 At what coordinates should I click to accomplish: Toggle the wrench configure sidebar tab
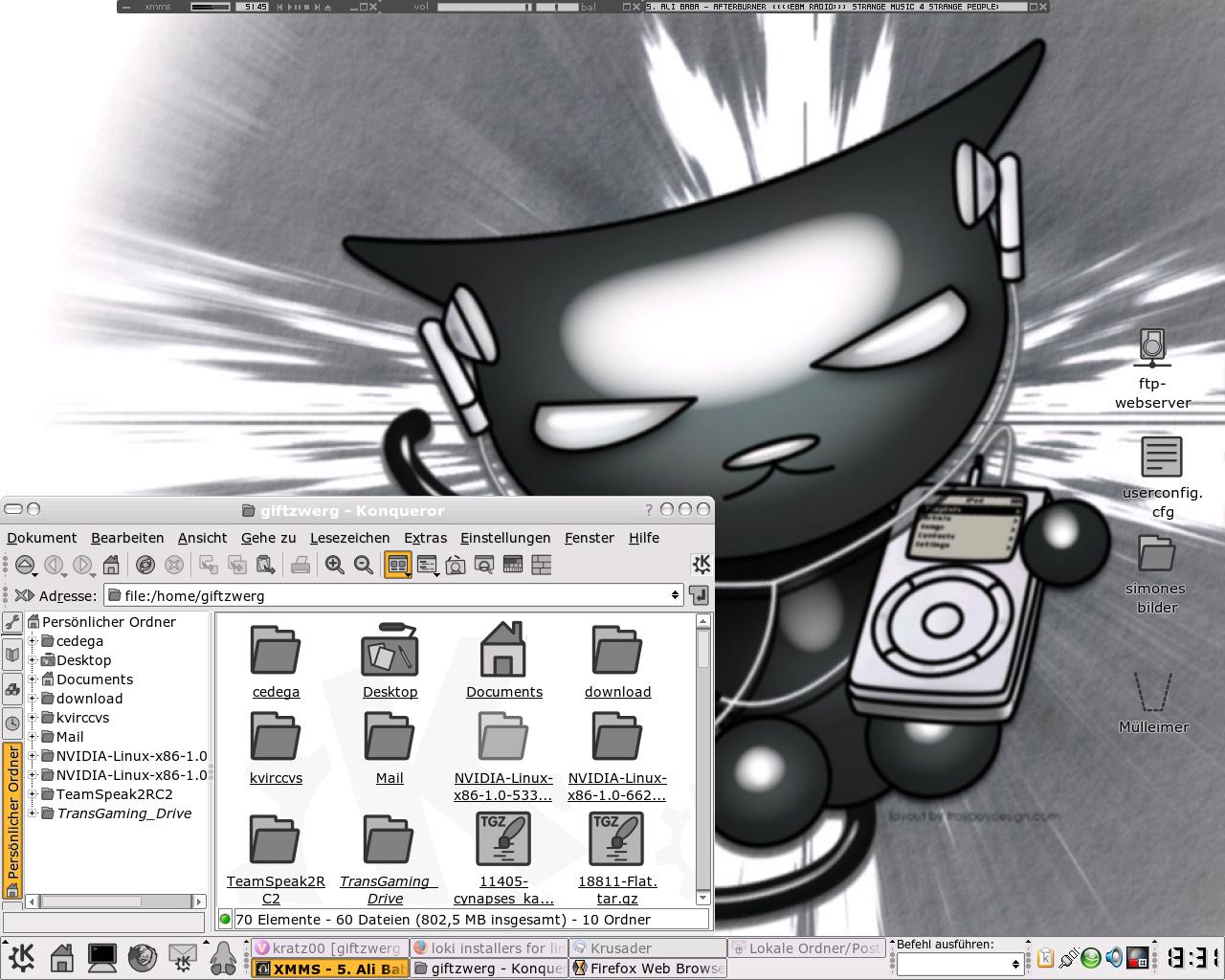coord(12,622)
